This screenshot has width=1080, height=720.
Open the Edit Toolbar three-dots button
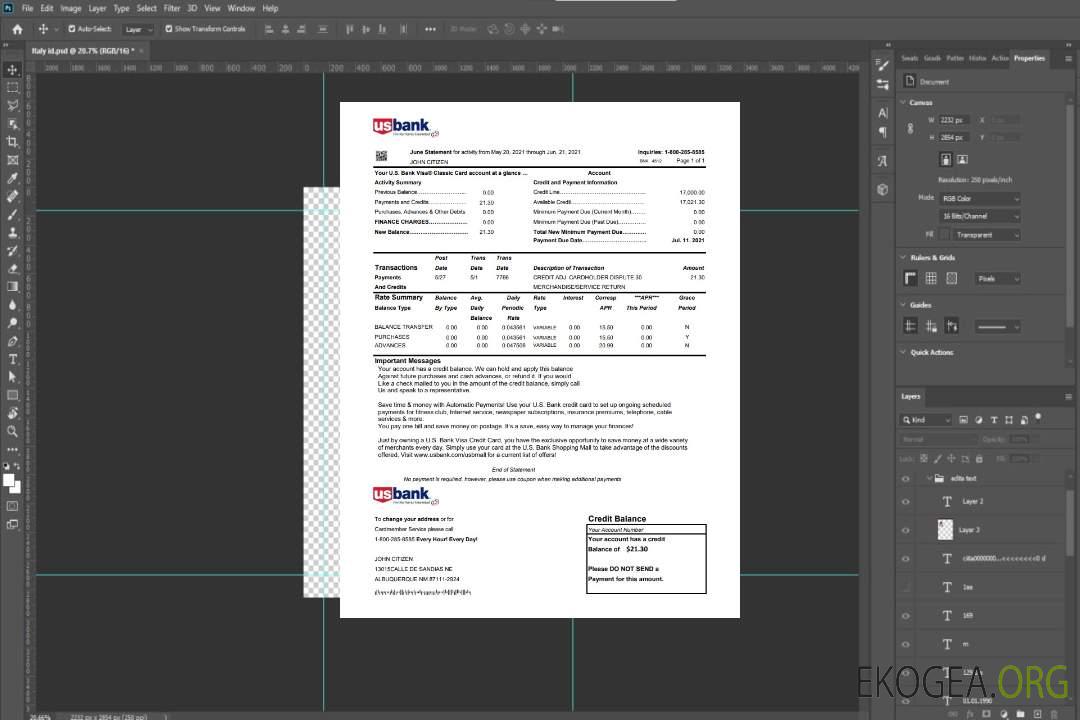(12, 449)
